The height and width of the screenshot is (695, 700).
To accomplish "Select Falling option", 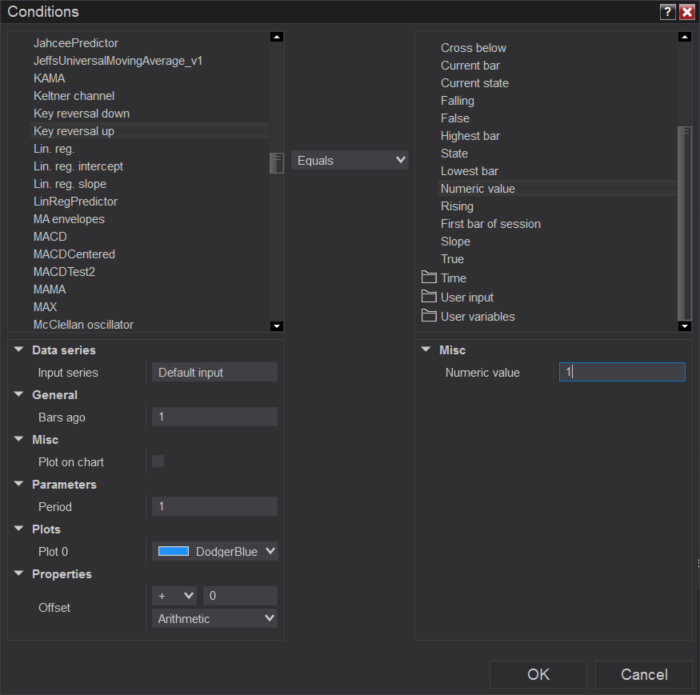I will tap(458, 100).
